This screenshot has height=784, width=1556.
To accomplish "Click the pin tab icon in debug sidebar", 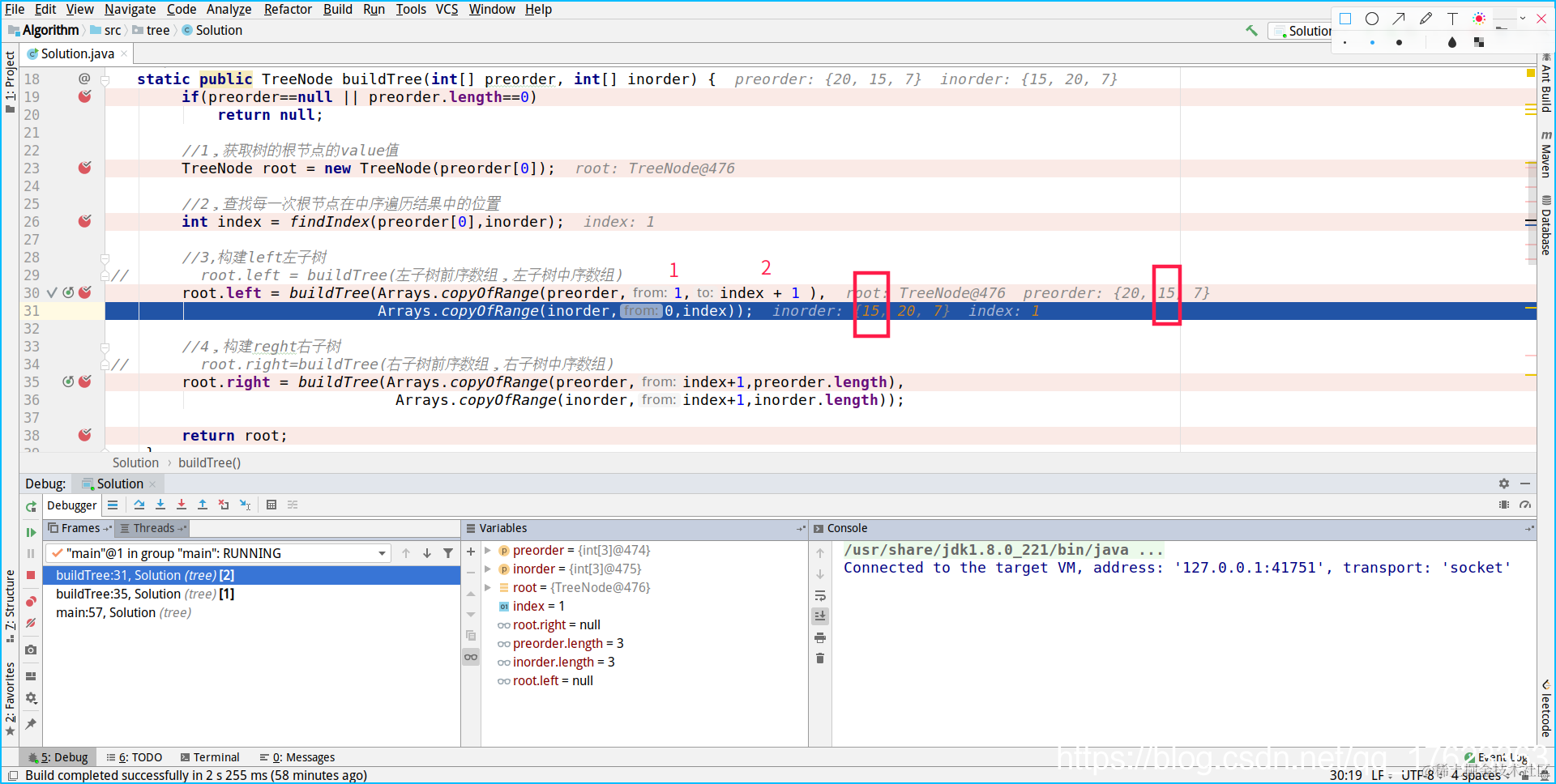I will 31,723.
